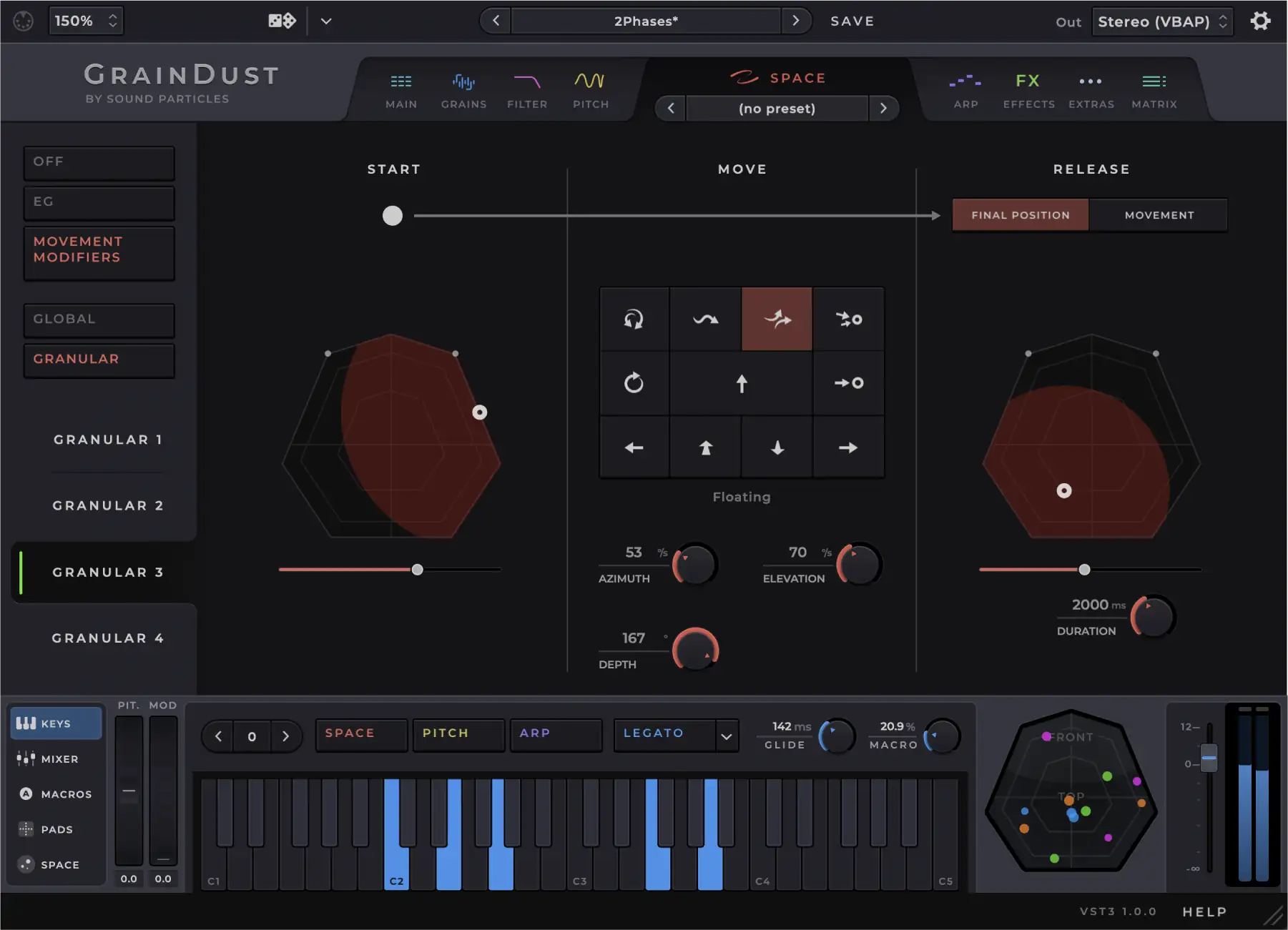This screenshot has width=1288, height=930.
Task: Select the rotation movement icon in Move grid
Action: click(x=634, y=383)
